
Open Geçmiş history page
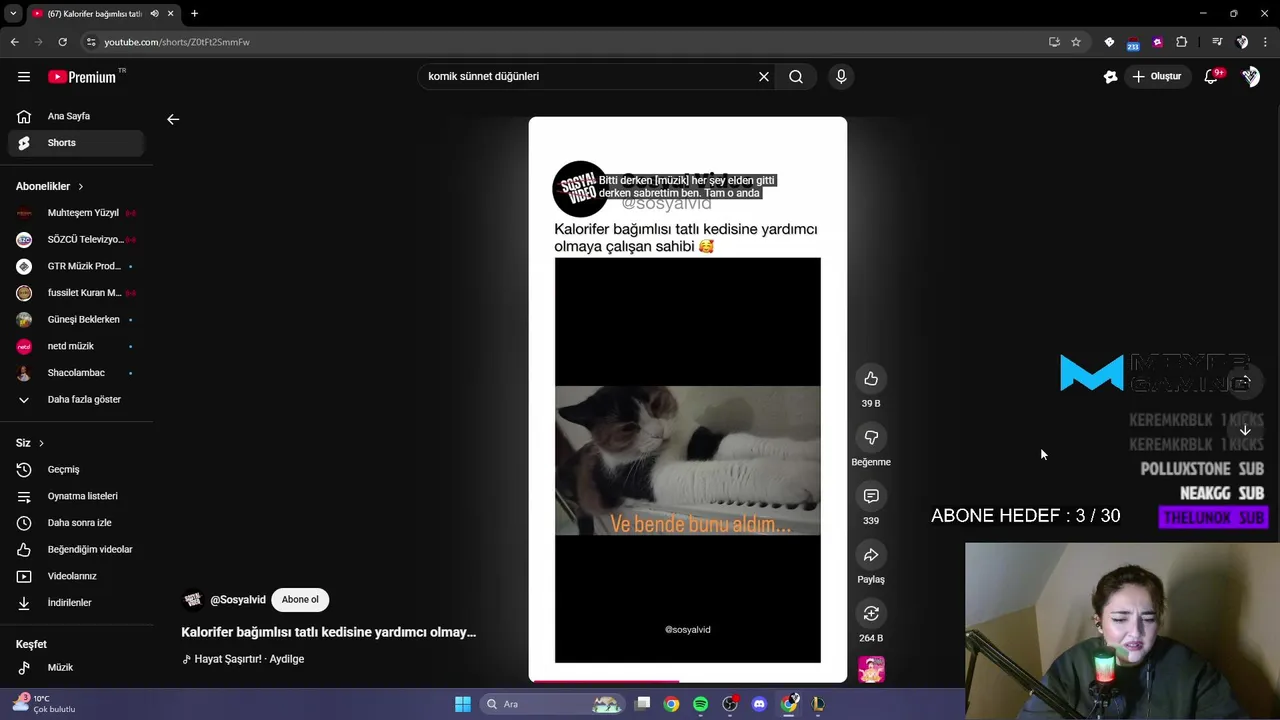tap(76, 469)
